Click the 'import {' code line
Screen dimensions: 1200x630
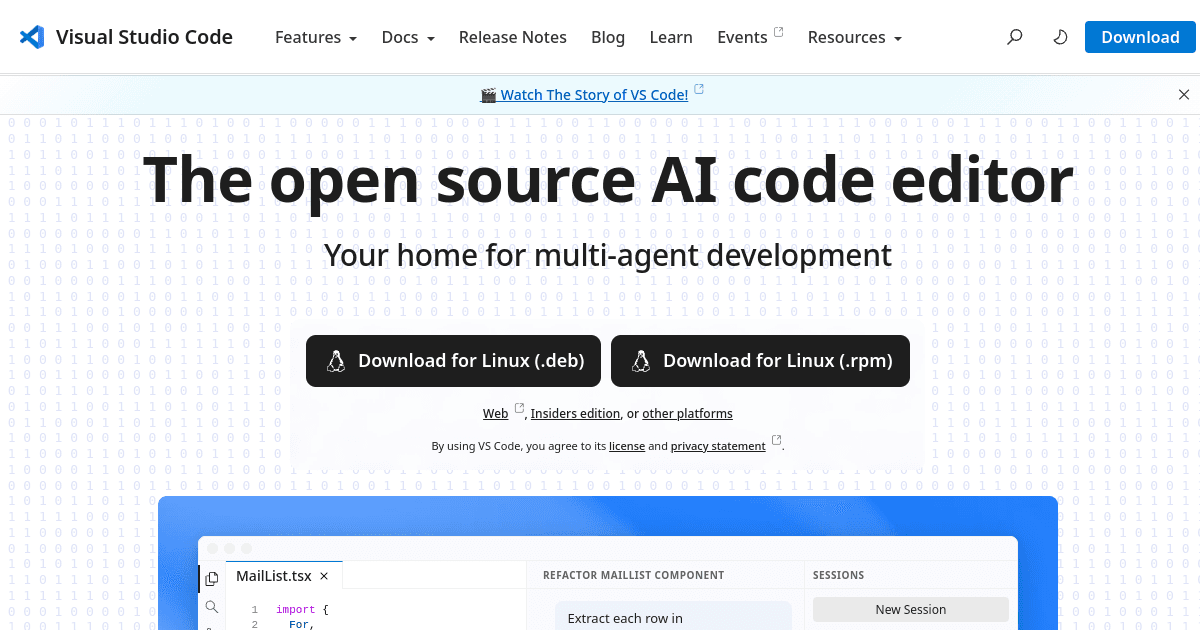302,609
